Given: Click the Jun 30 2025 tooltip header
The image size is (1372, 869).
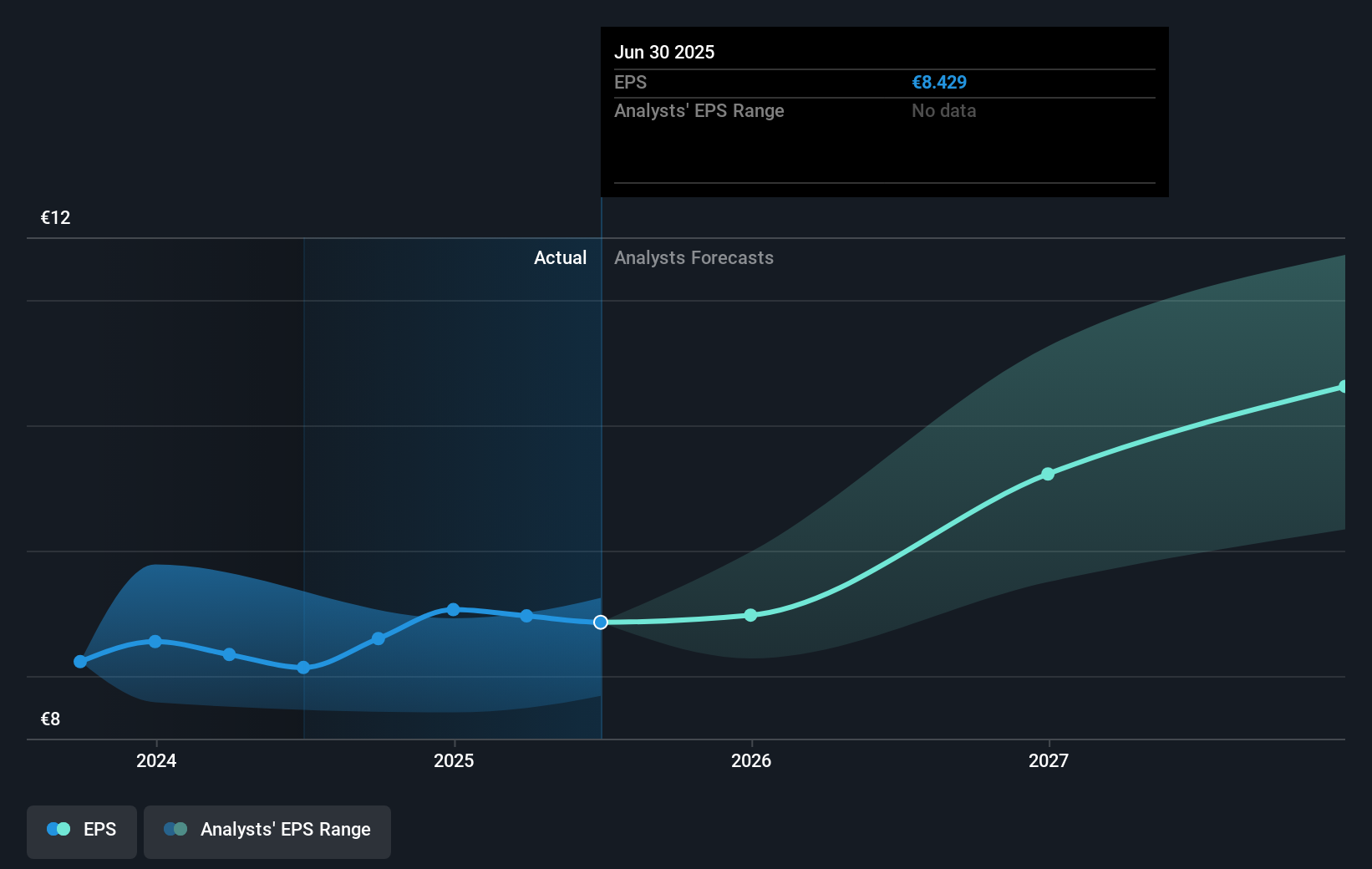Looking at the screenshot, I should pos(664,52).
